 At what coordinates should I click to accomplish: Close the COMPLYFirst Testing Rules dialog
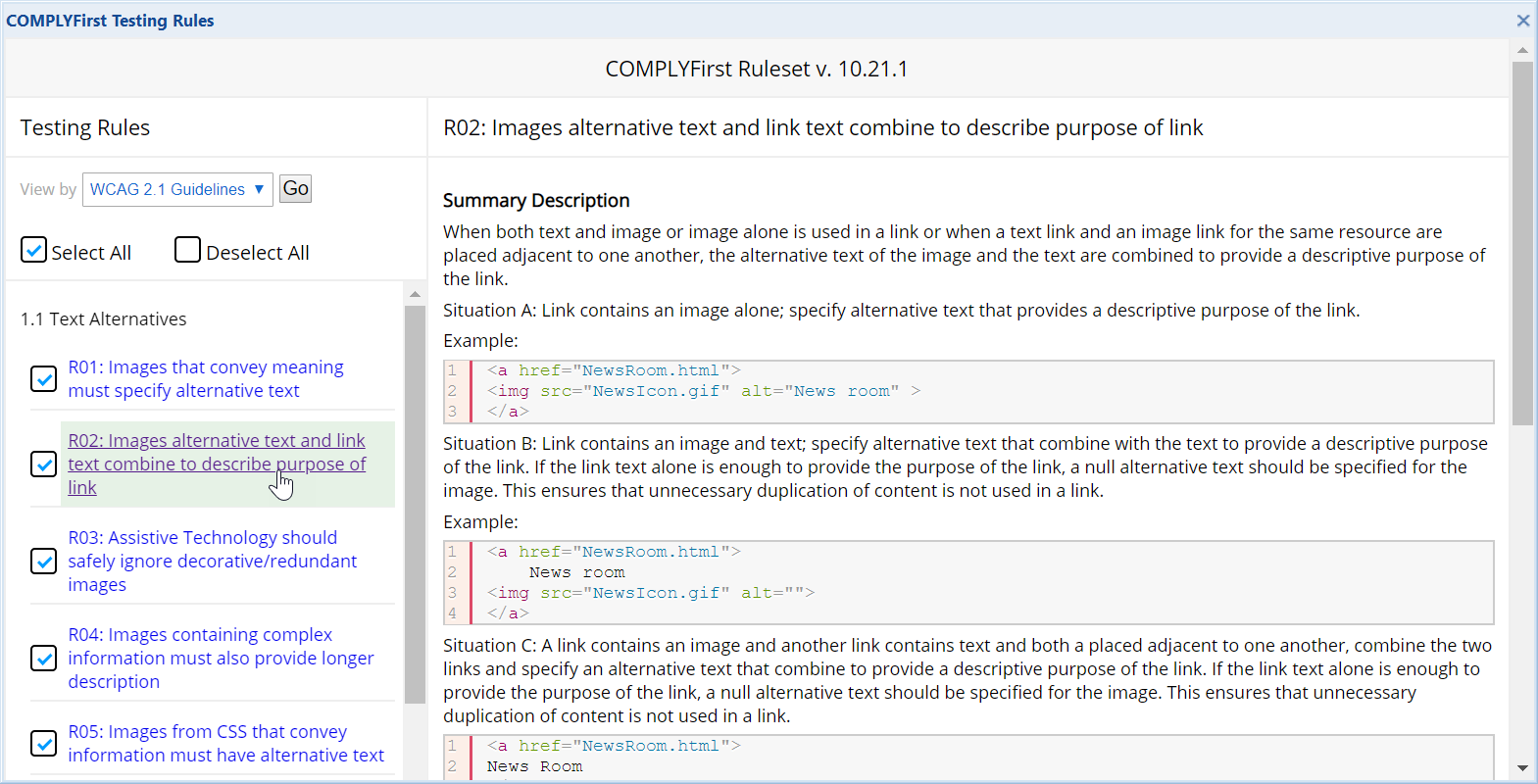(x=1522, y=21)
